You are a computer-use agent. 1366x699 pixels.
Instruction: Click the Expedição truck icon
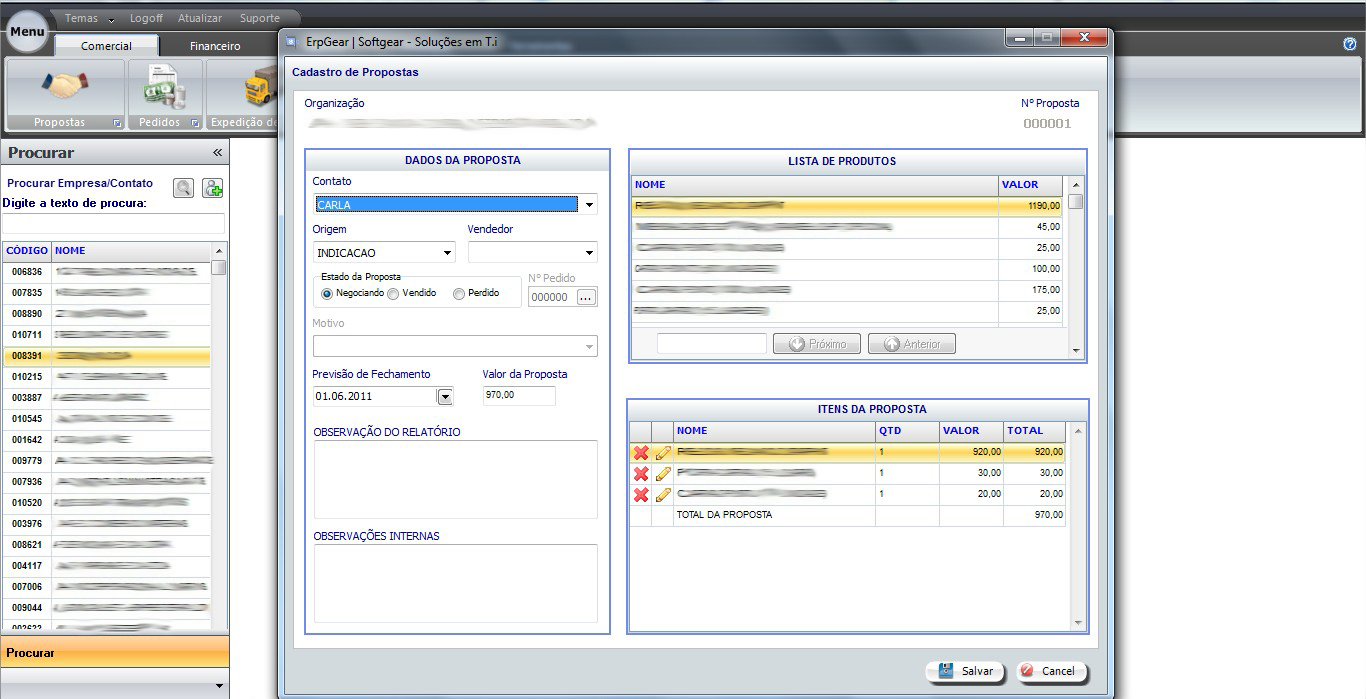coord(256,88)
